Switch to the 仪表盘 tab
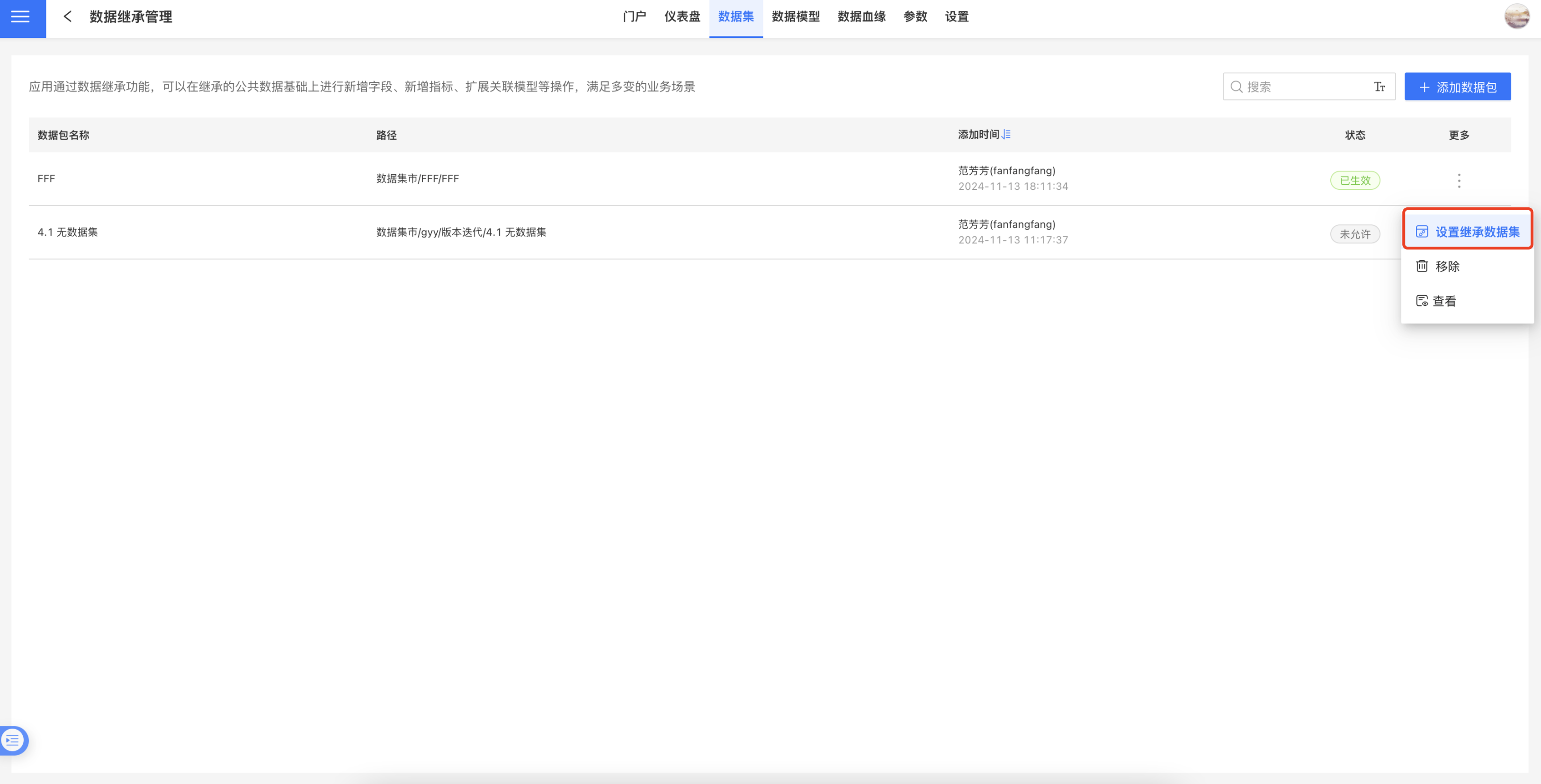 [x=682, y=17]
